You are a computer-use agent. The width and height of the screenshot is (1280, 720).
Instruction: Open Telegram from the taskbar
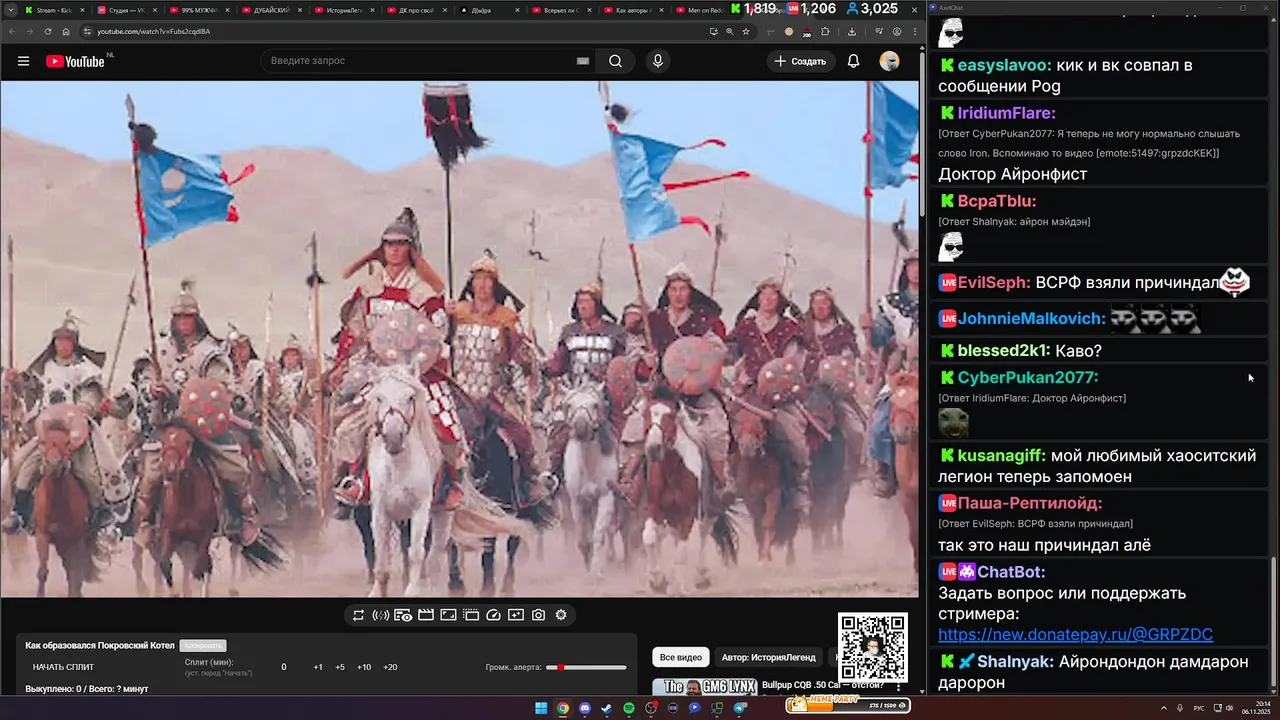(x=739, y=708)
